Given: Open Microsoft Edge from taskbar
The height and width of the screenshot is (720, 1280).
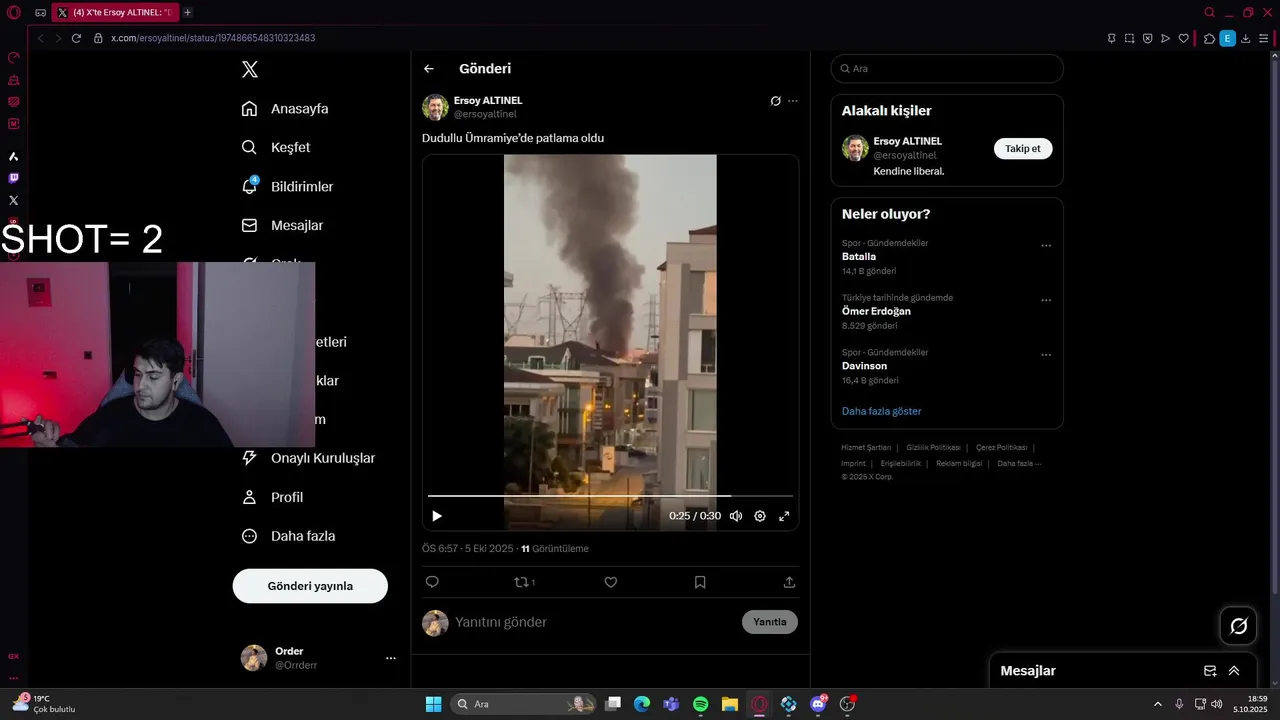Looking at the screenshot, I should click(x=641, y=704).
